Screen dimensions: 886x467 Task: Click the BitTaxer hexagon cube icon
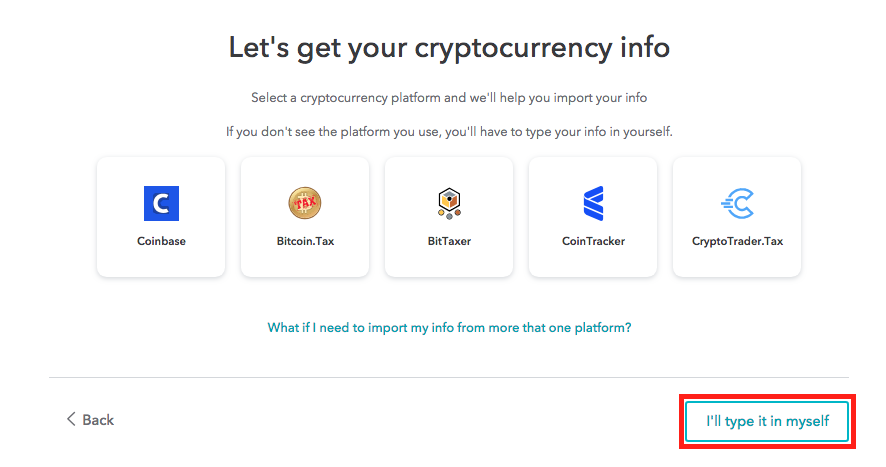pyautogui.click(x=449, y=204)
